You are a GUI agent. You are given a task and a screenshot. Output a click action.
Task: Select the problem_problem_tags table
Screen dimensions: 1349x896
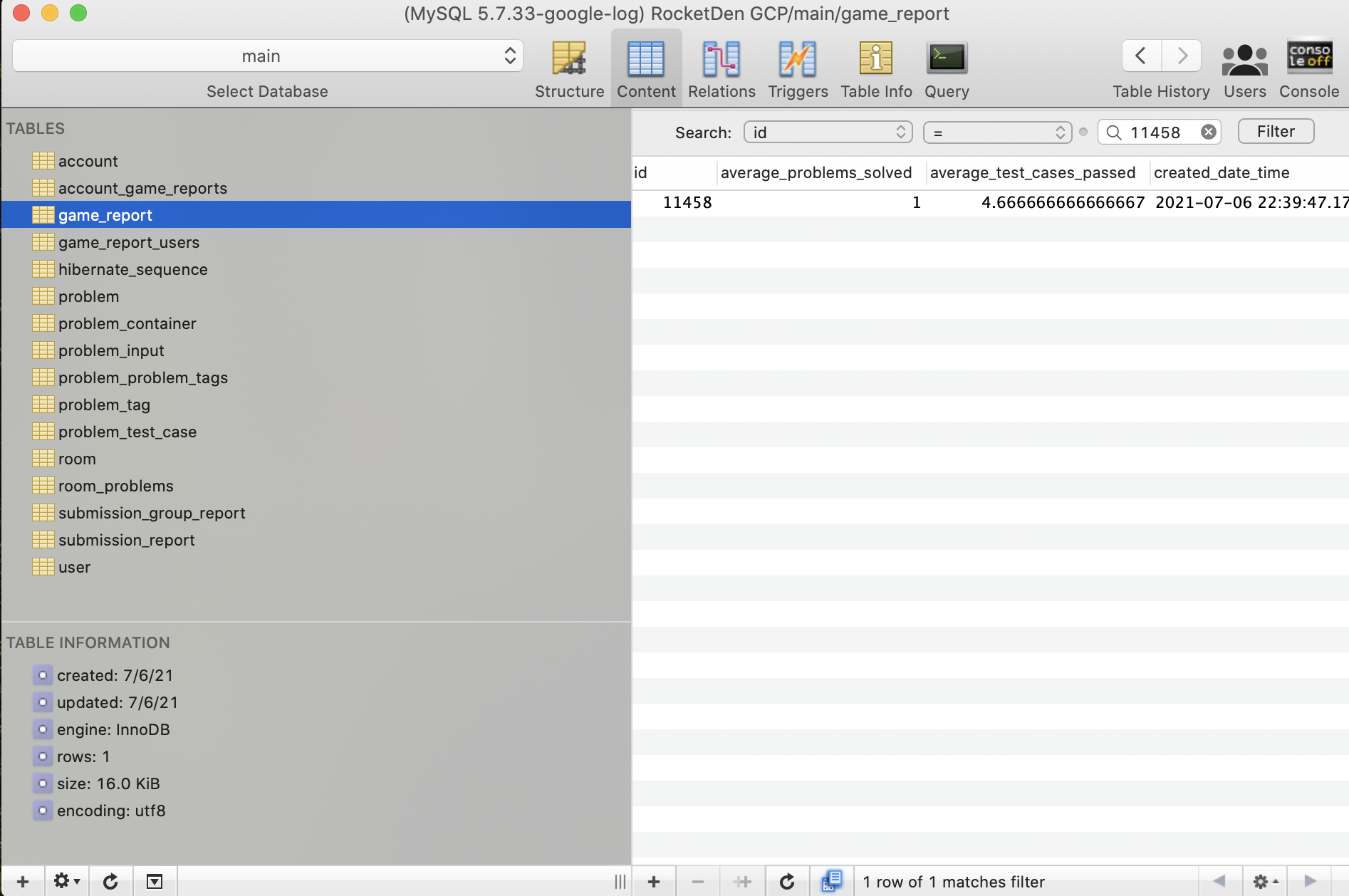click(x=316, y=377)
